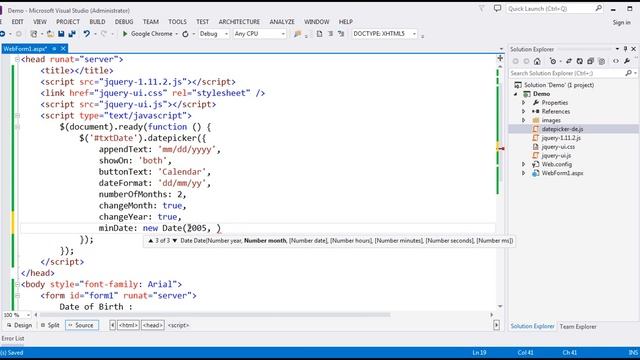Open the Debug configuration dropdown

coord(226,34)
